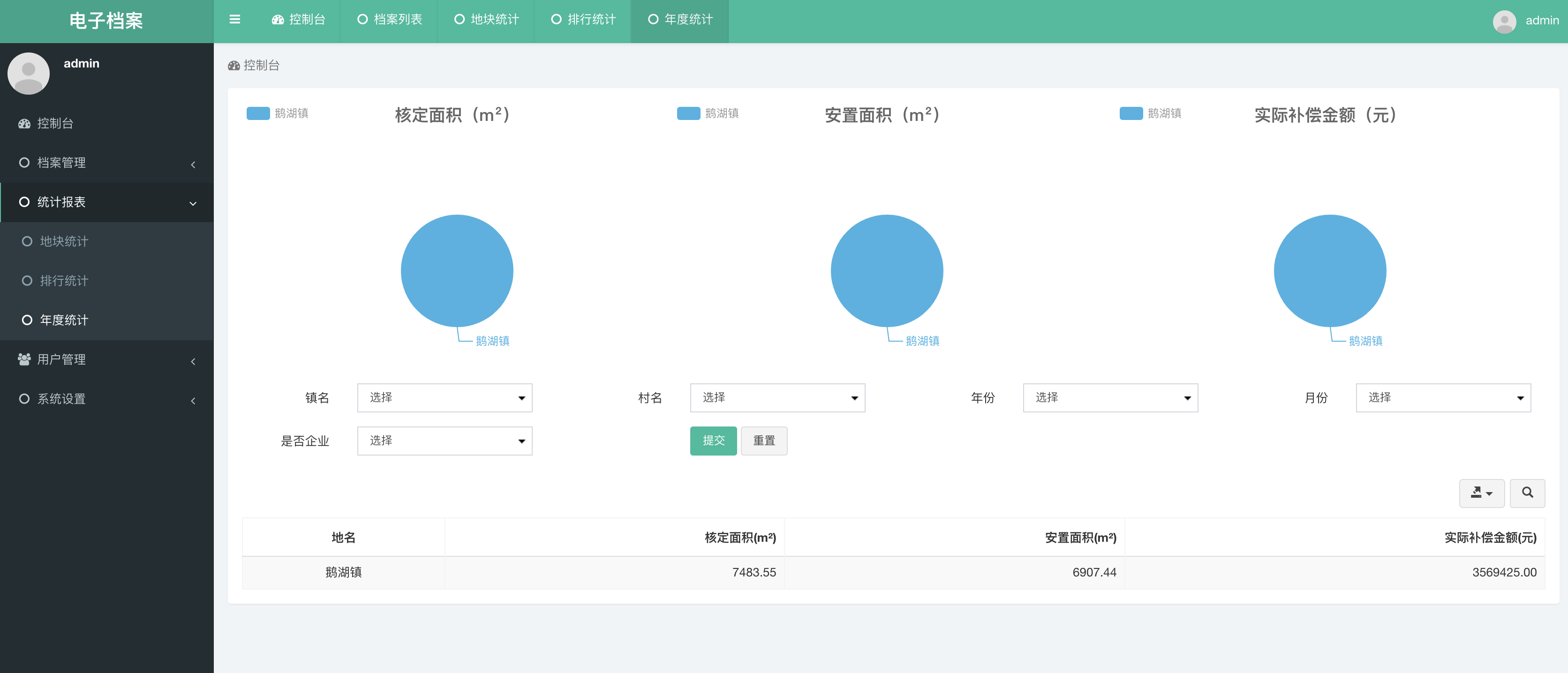The width and height of the screenshot is (1568, 673).
Task: Open the 月份 select dropdown
Action: [1443, 397]
